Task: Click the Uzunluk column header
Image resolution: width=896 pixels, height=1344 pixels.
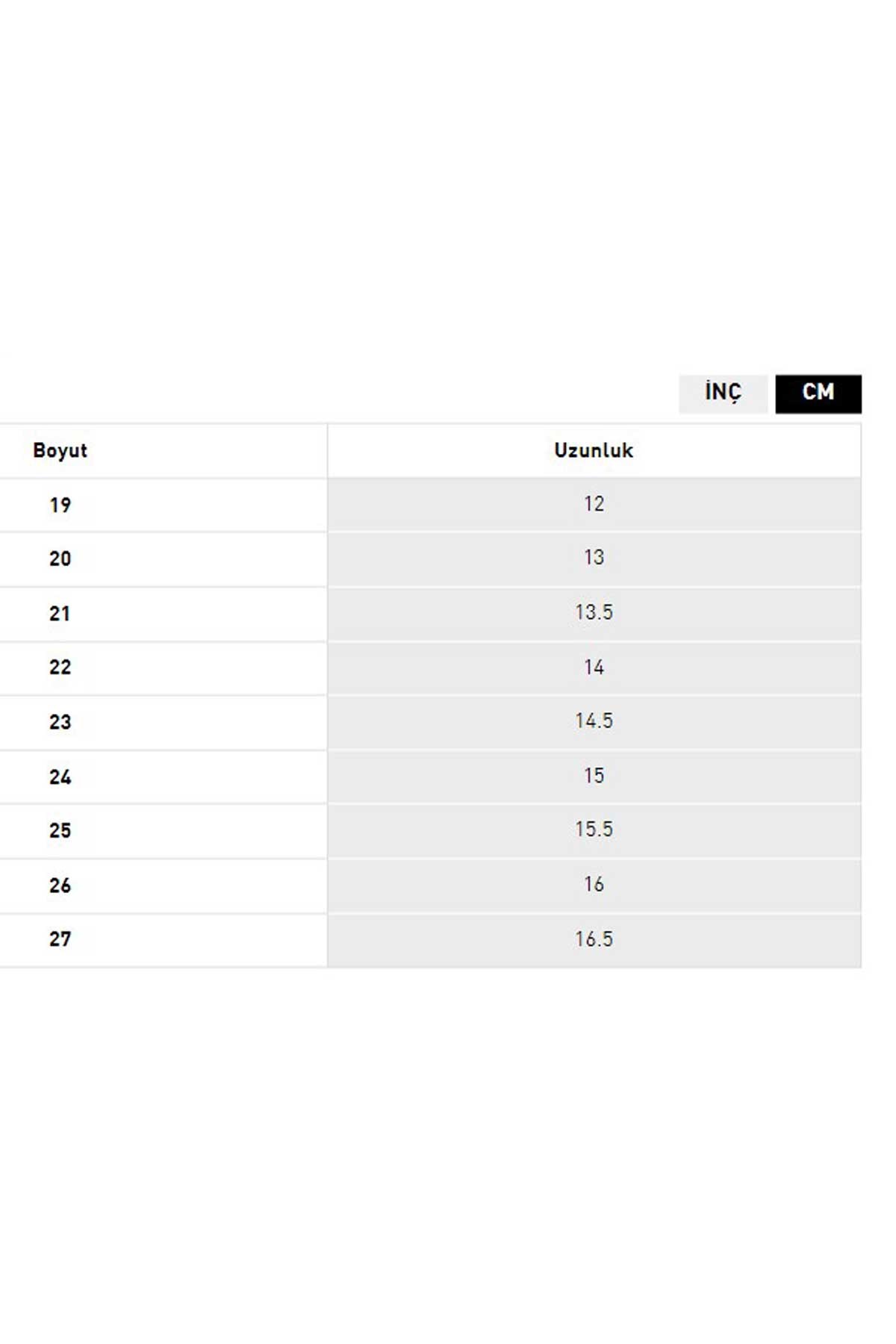Action: [x=594, y=451]
